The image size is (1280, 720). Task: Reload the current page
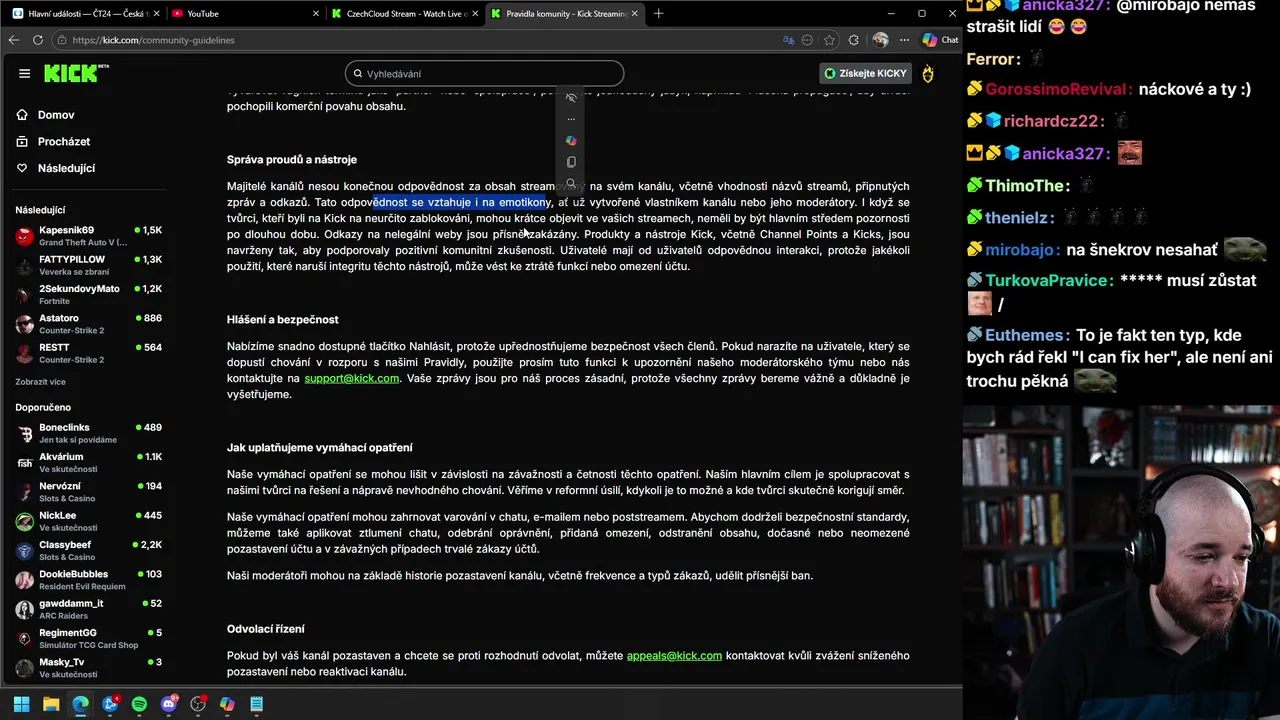coord(38,40)
